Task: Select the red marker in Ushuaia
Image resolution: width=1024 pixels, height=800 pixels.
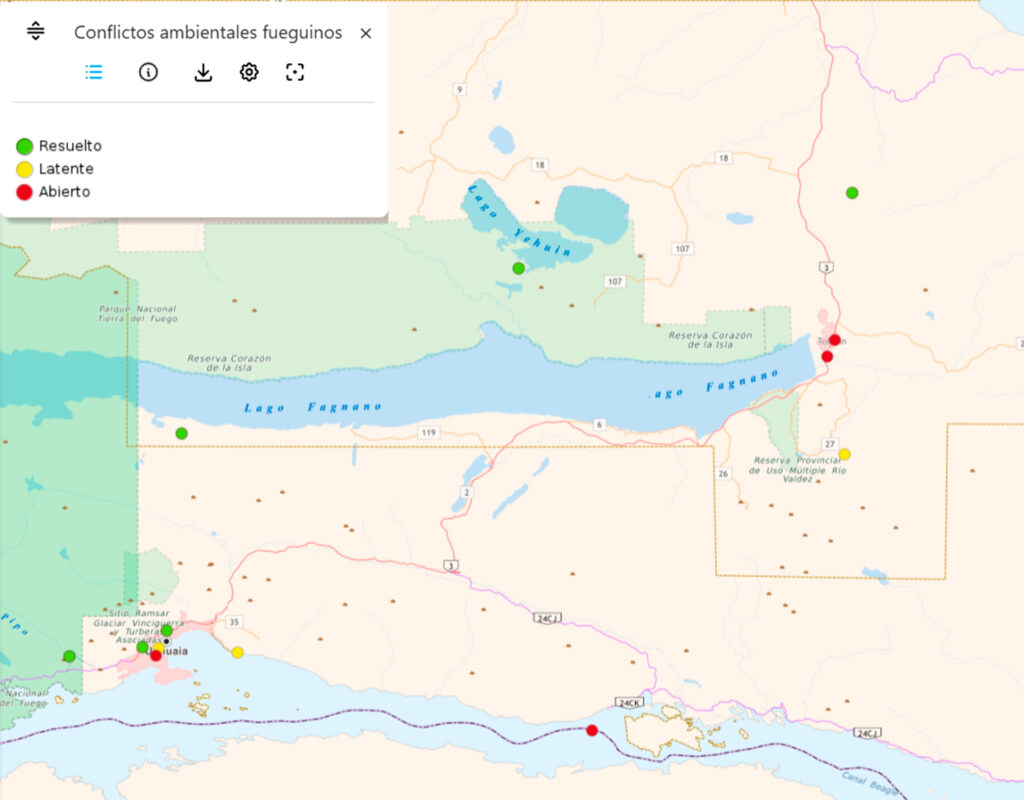Action: pyautogui.click(x=156, y=656)
